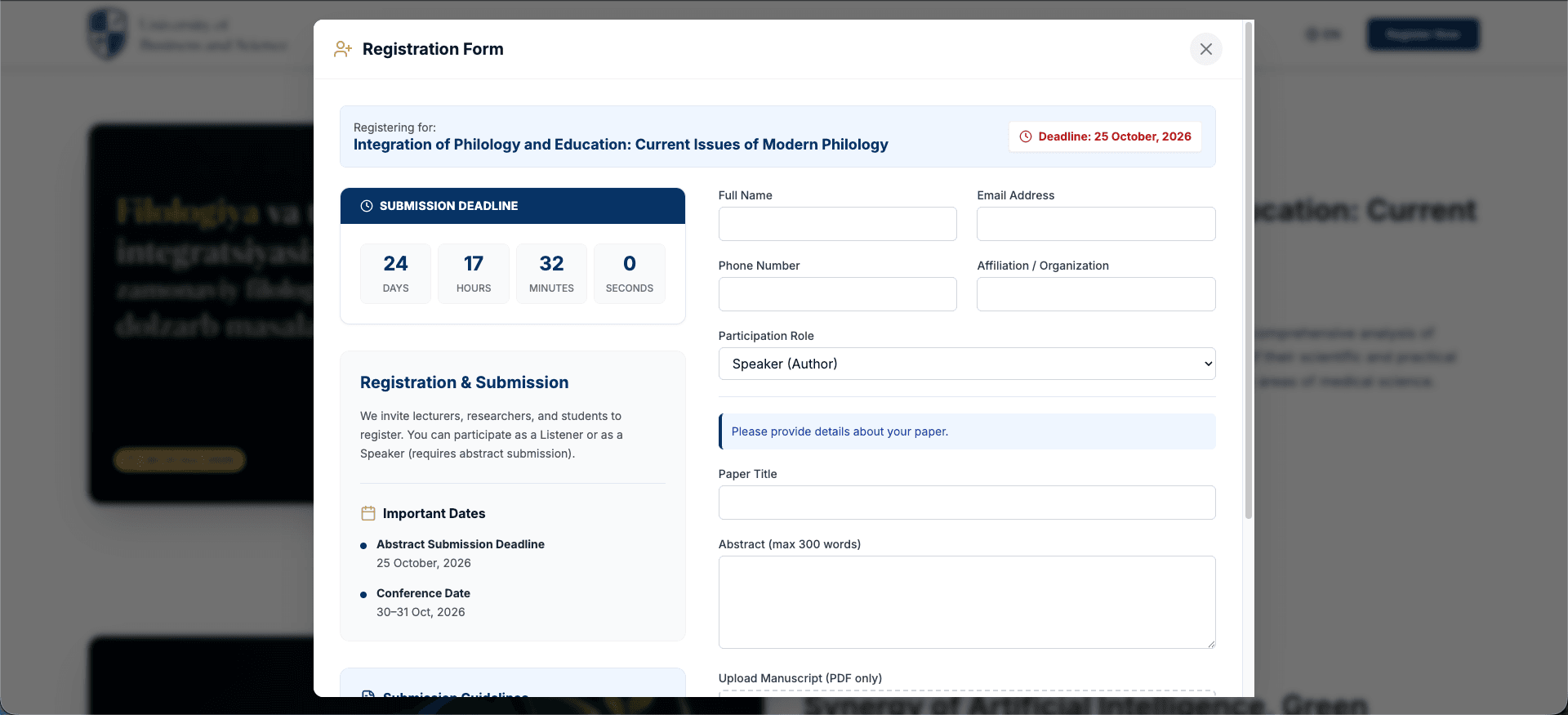The height and width of the screenshot is (715, 1568).
Task: Click the '25 October, 2026' date under Abstract Submission
Action: 424,563
